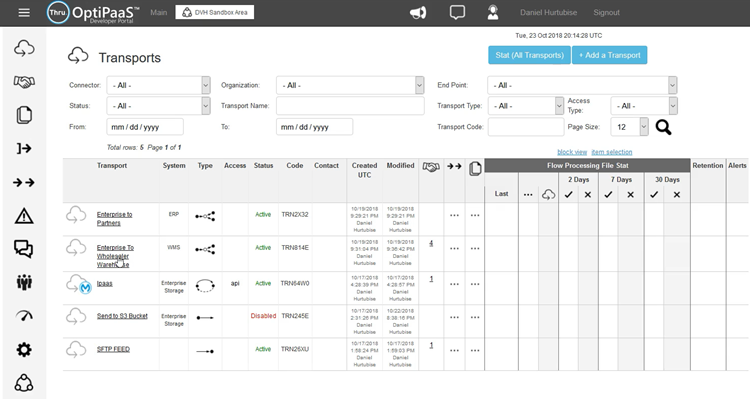This screenshot has width=750, height=399.
Task: Open Send to S3 Bucket transport link
Action: 122,316
